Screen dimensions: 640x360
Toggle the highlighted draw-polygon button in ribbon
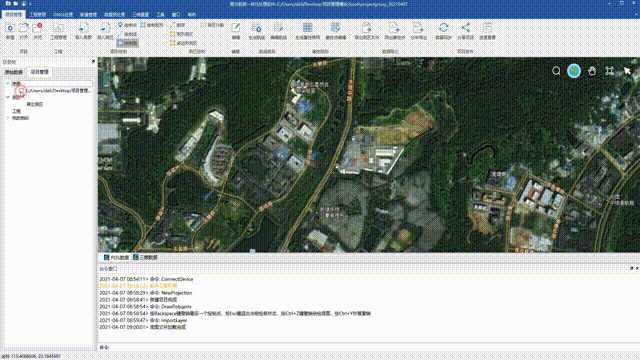128,42
